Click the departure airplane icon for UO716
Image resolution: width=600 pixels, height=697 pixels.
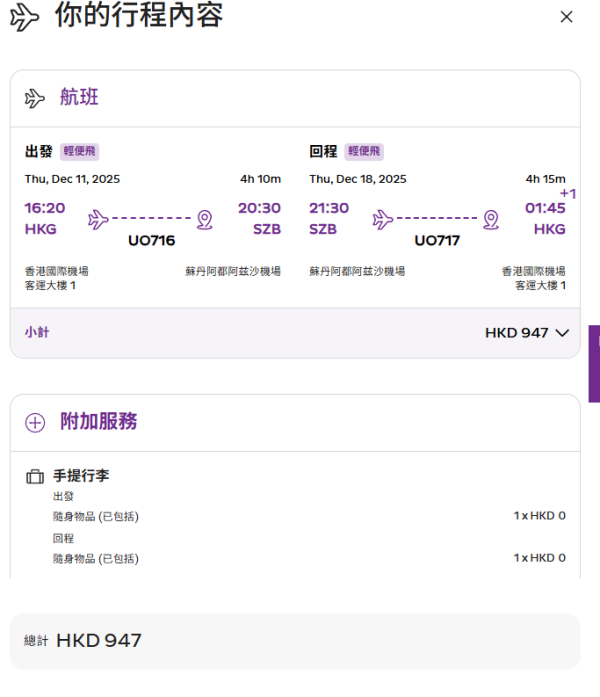tap(98, 219)
